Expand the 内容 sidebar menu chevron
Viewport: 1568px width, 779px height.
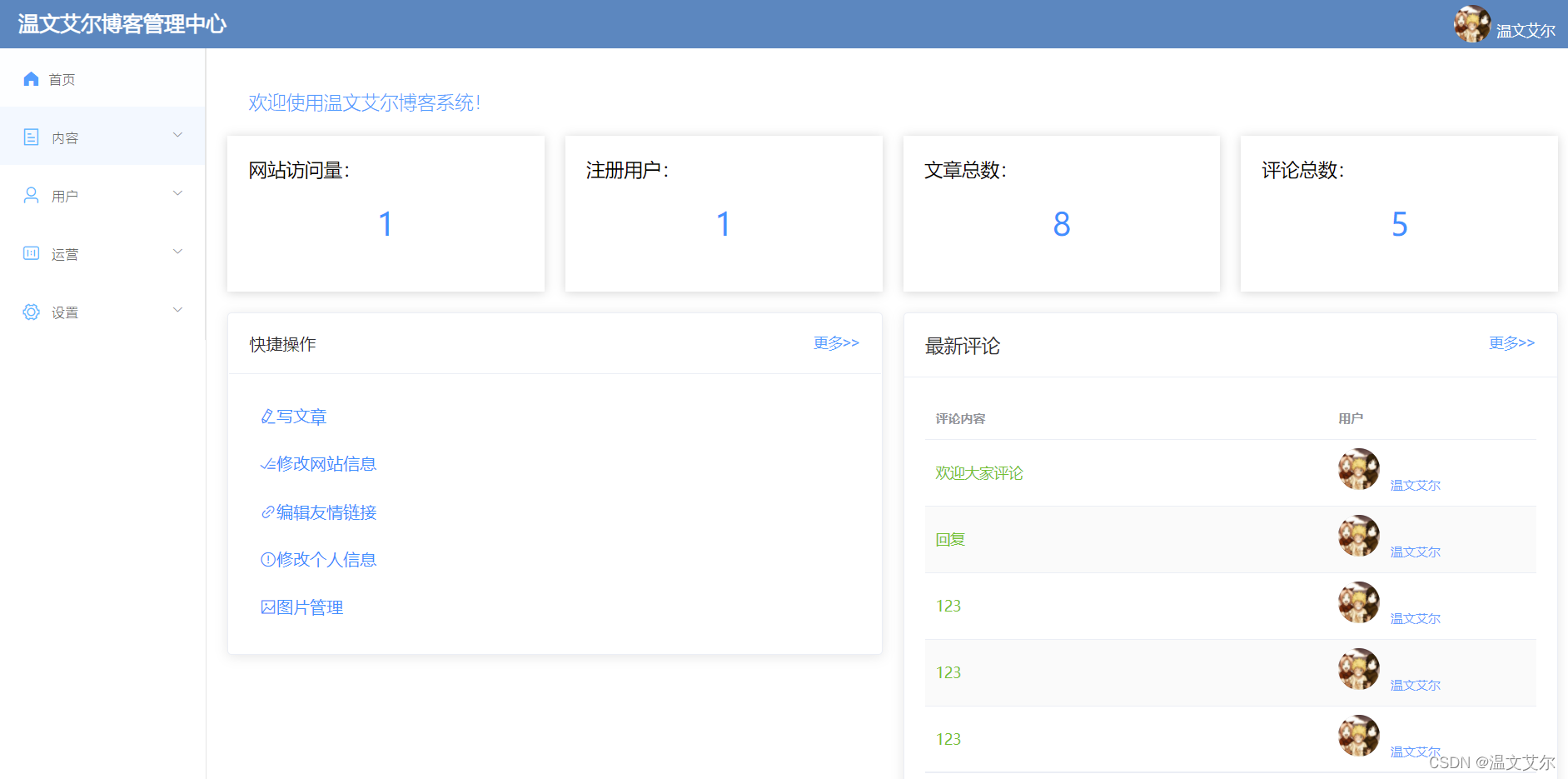point(177,135)
